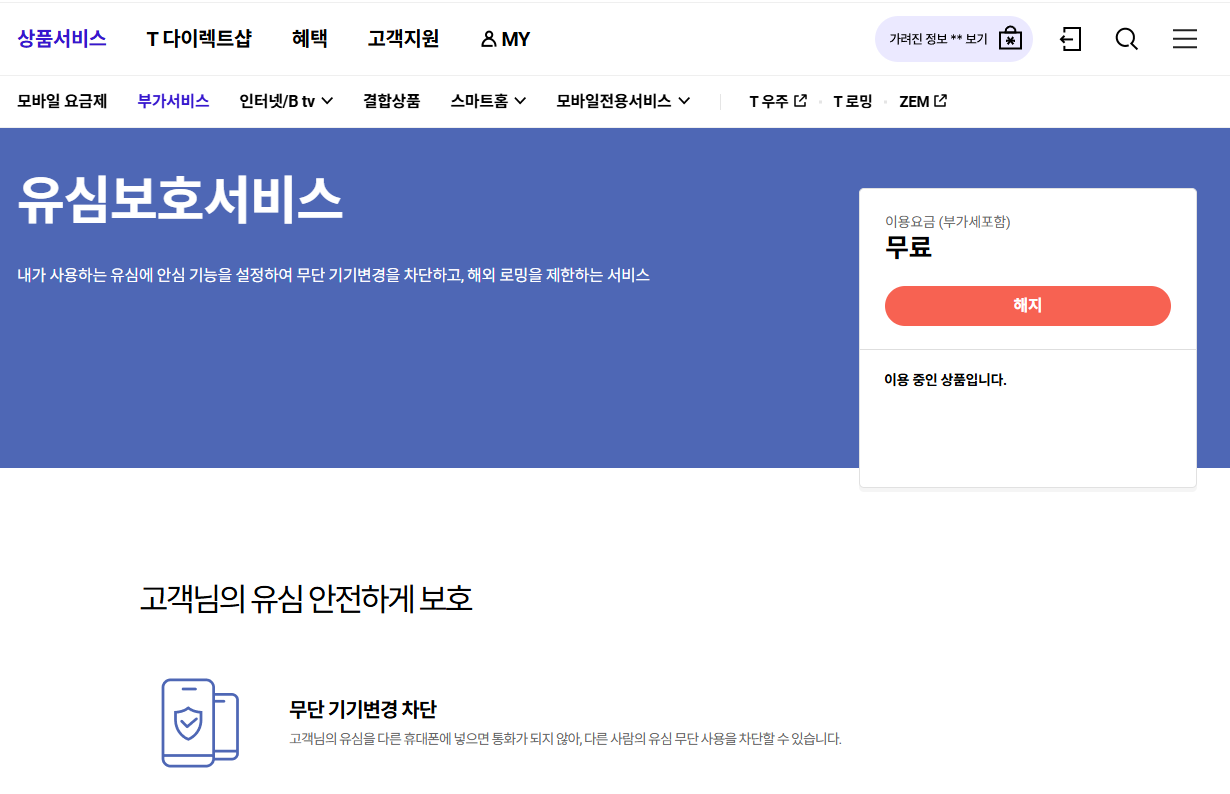Click the 해지 button to cancel service
The height and width of the screenshot is (794, 1230).
1028,306
